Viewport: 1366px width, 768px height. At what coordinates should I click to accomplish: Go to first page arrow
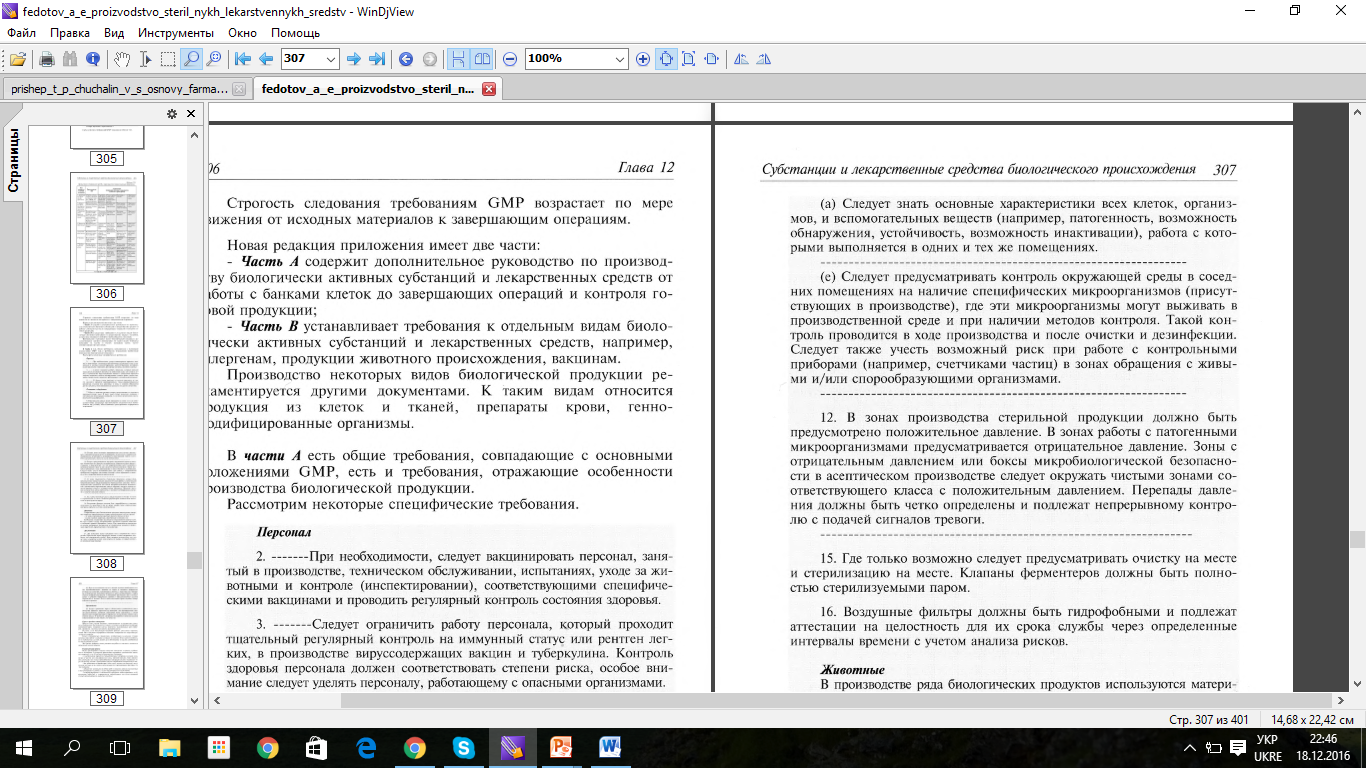[x=242, y=58]
